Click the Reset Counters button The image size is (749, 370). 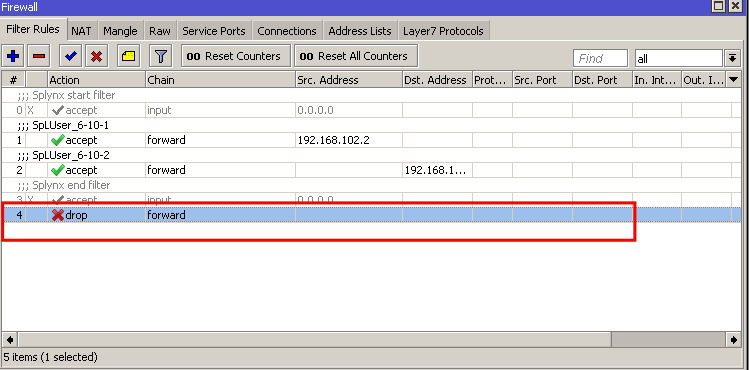click(236, 56)
